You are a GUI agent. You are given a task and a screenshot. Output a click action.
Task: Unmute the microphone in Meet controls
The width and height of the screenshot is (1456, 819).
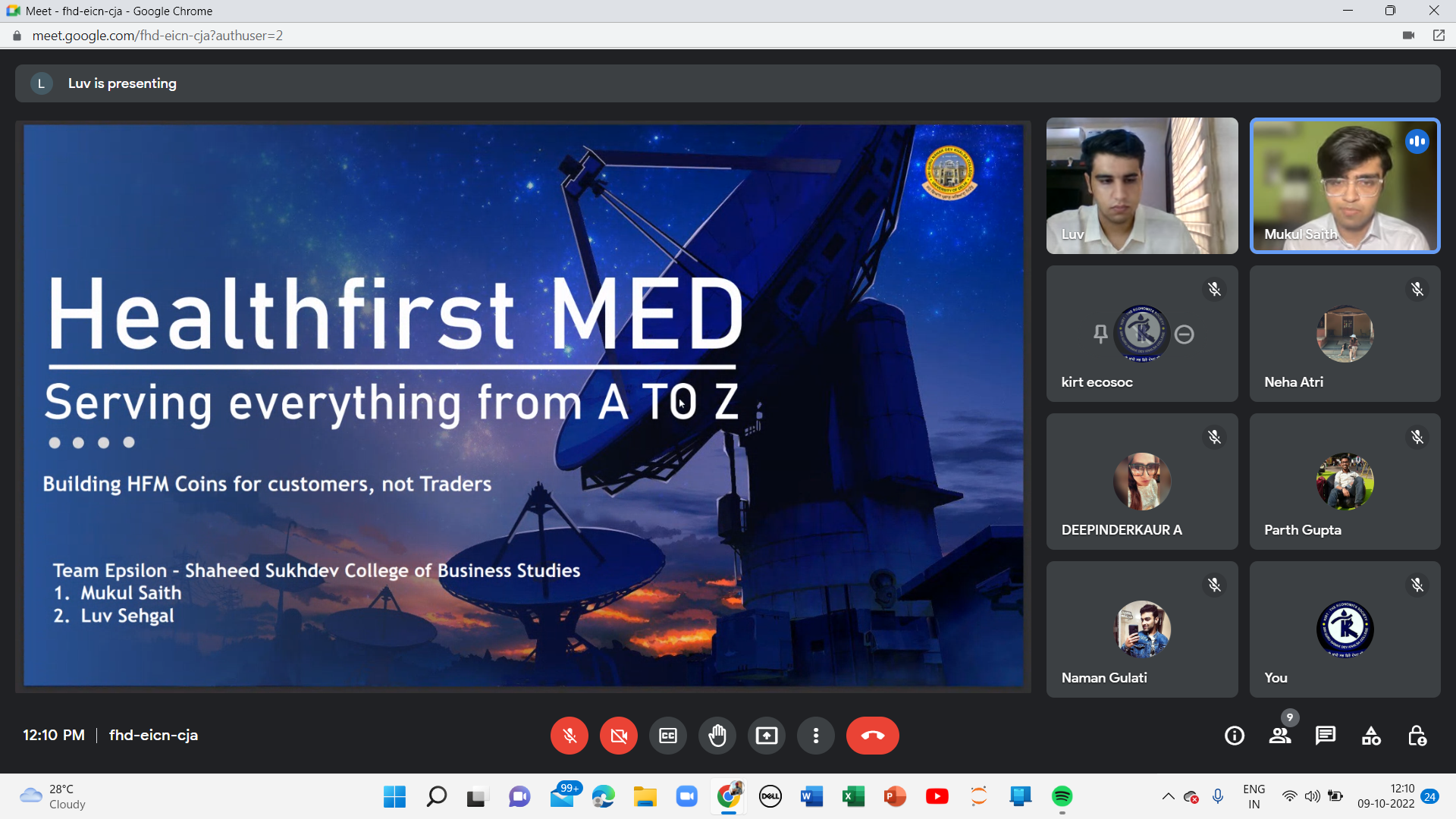click(569, 736)
